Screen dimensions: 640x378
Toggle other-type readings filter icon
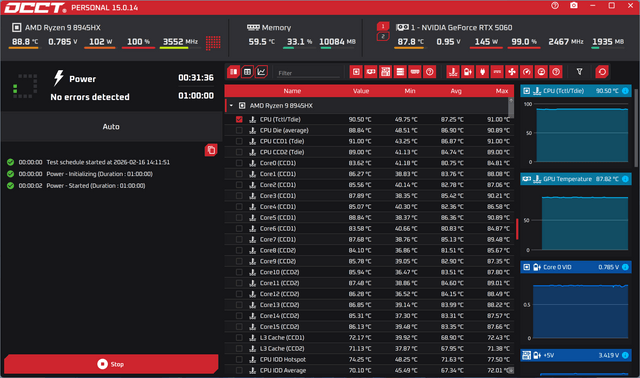(x=556, y=72)
